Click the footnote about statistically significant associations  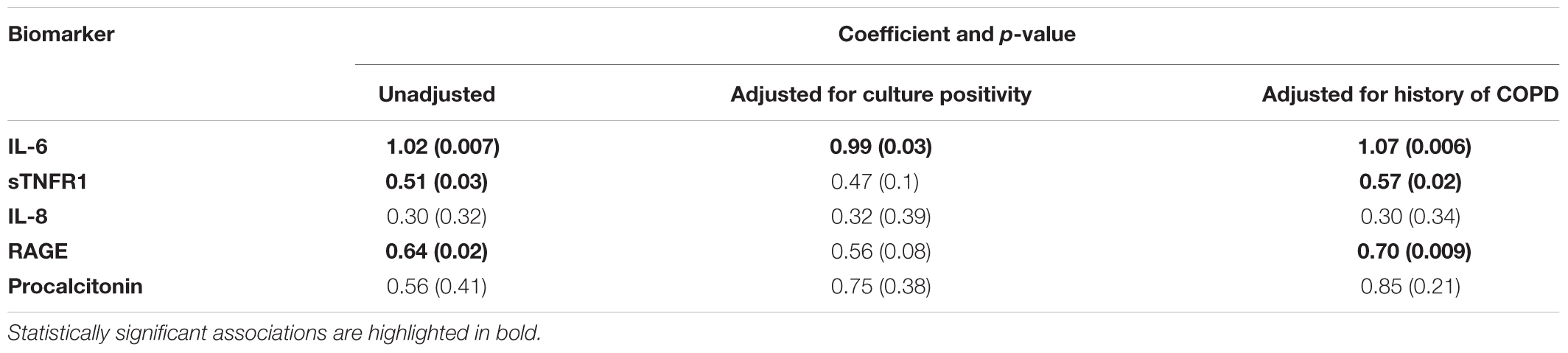(x=274, y=333)
